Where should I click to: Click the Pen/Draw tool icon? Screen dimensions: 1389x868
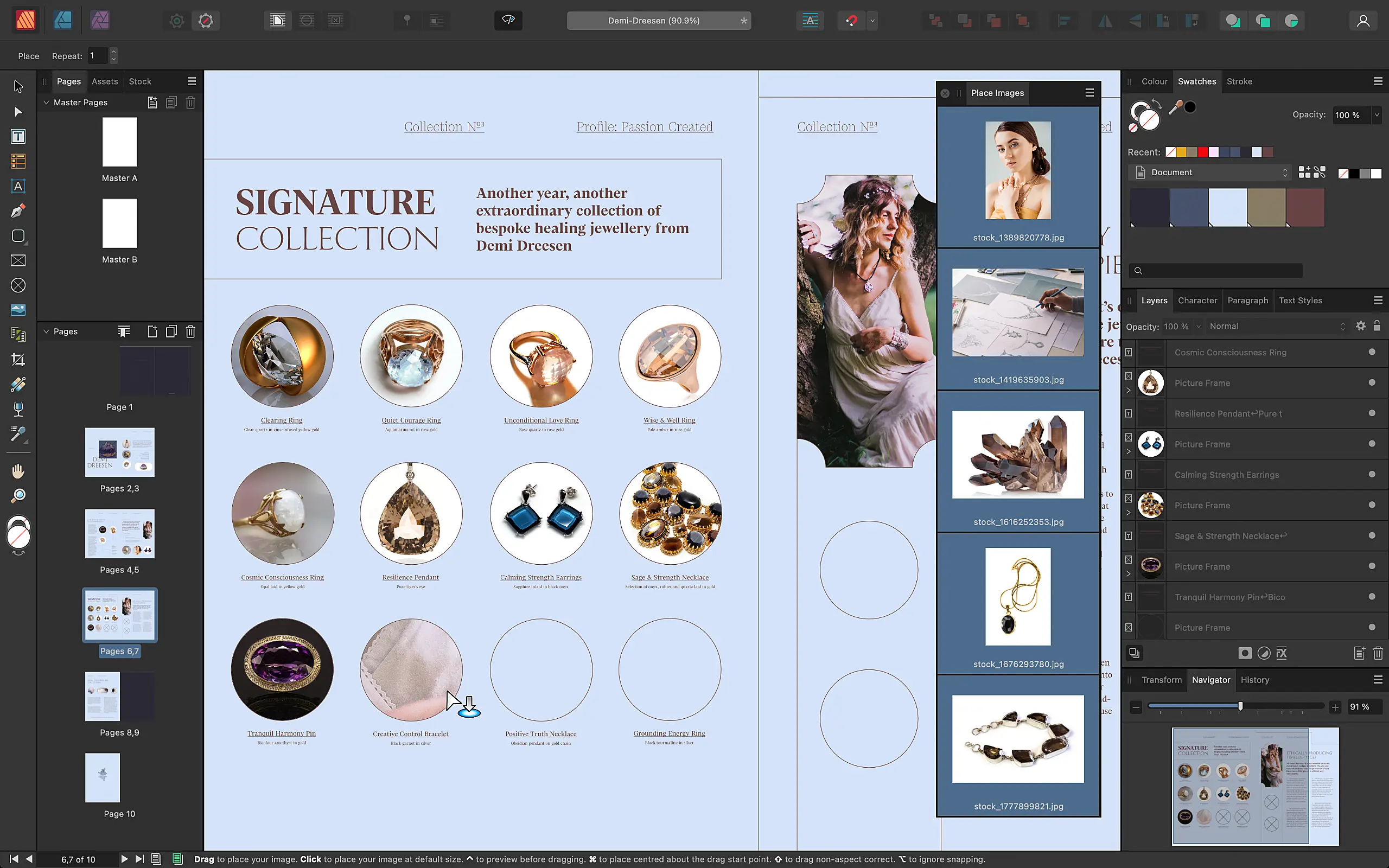tap(17, 211)
